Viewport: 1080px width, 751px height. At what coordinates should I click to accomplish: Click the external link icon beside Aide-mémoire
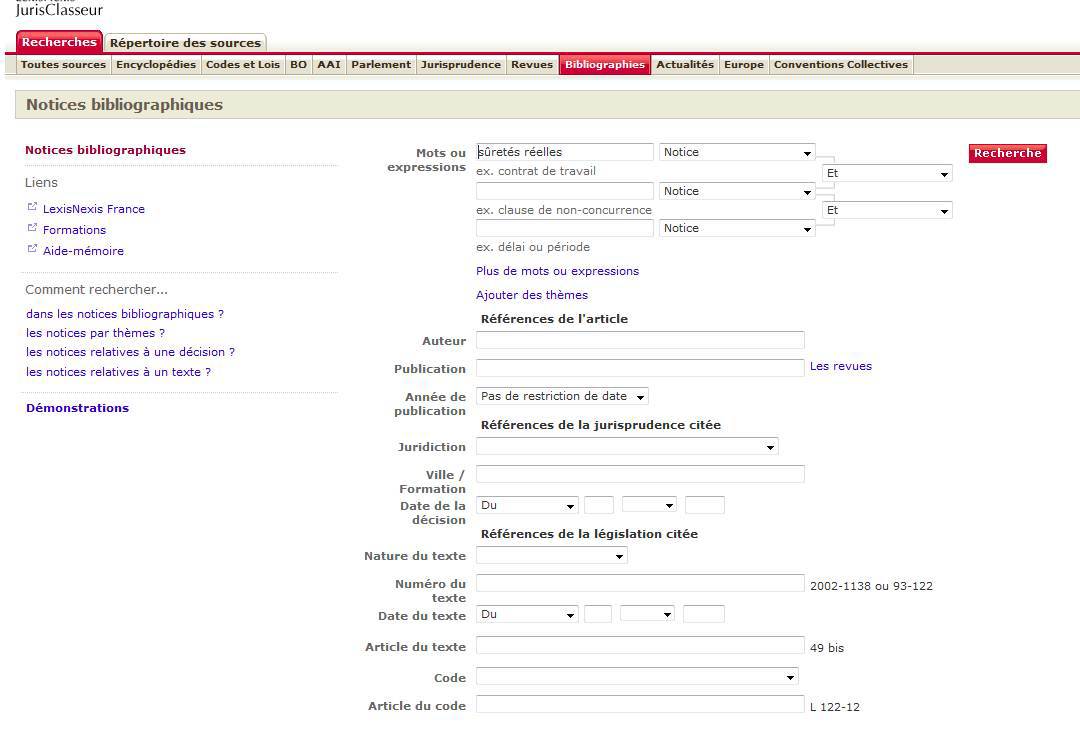(x=32, y=249)
